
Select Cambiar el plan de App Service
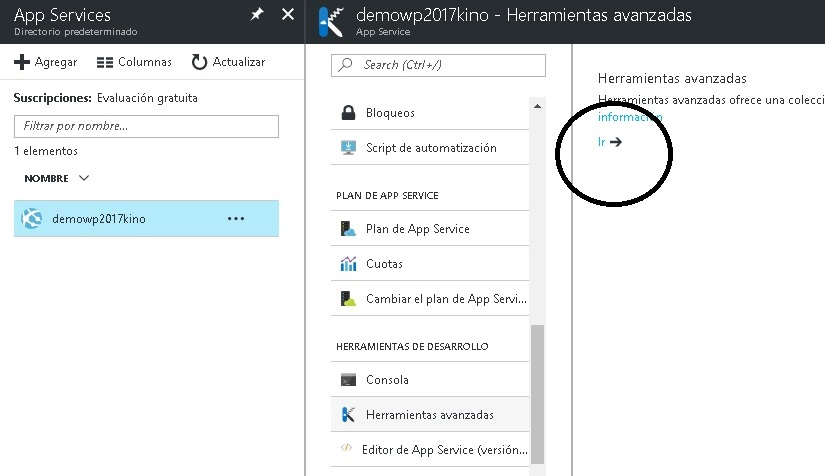[445, 299]
